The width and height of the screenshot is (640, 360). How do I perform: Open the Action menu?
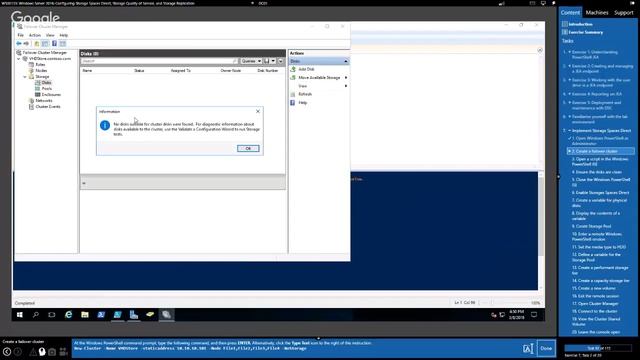35,36
